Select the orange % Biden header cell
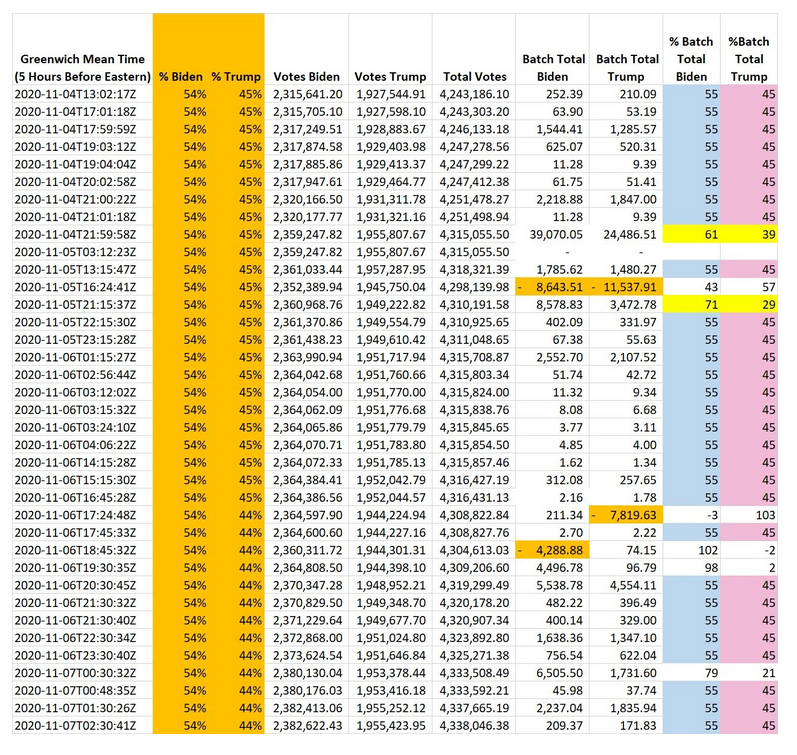This screenshot has width=797, height=755. 181,77
